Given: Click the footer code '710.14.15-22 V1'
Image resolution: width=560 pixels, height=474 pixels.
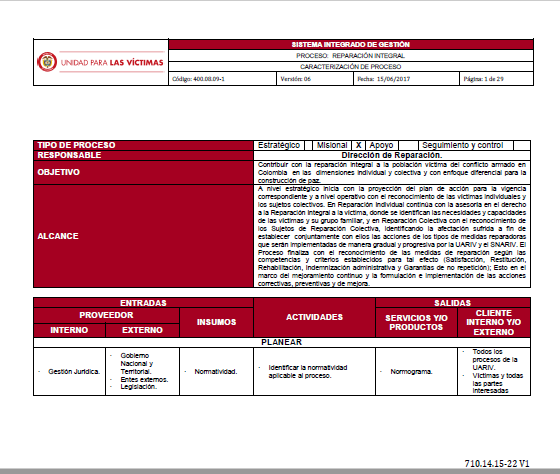Looking at the screenshot, I should 497,464.
